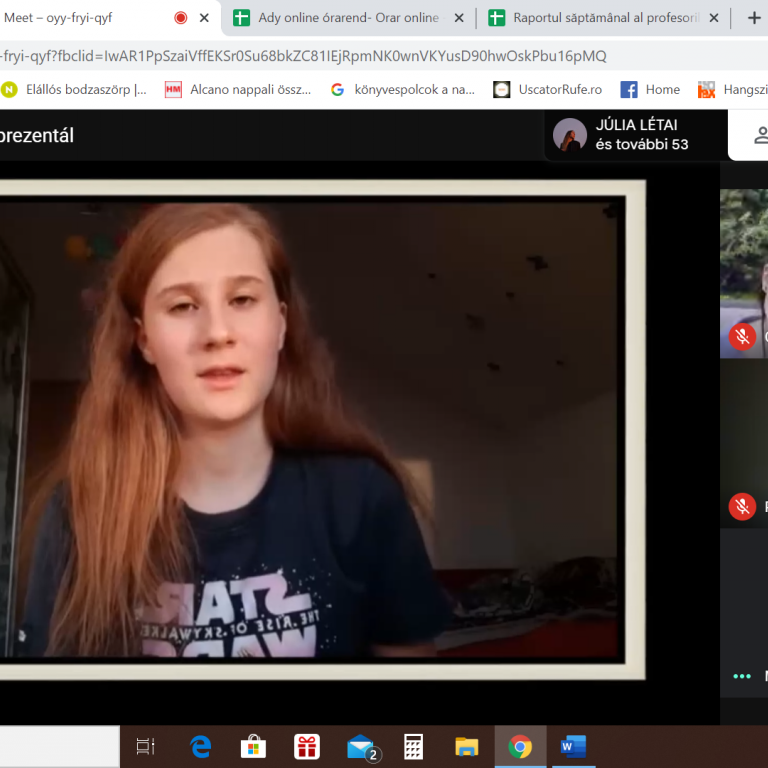Open Task View on the taskbar
Viewport: 768px width, 768px height.
coord(146,747)
